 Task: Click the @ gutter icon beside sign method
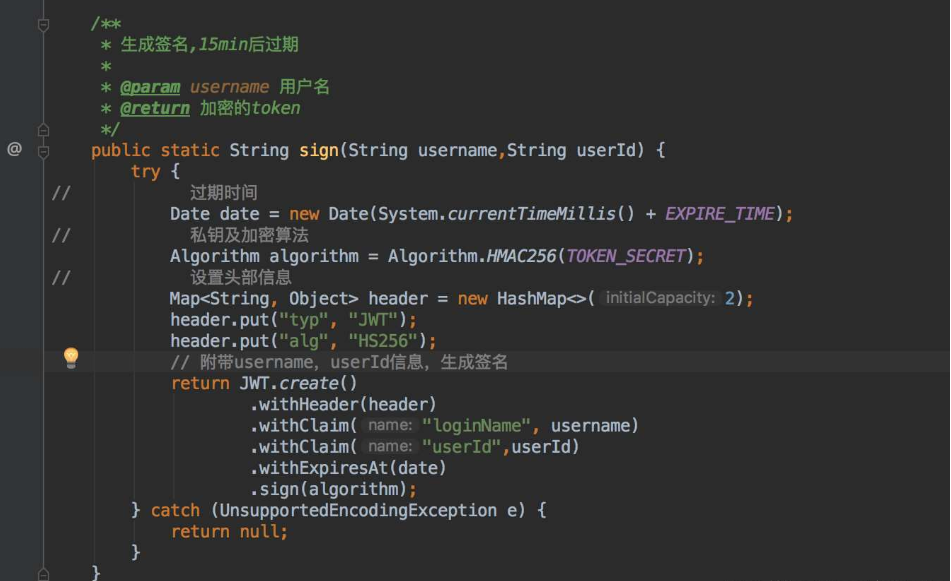pos(14,149)
